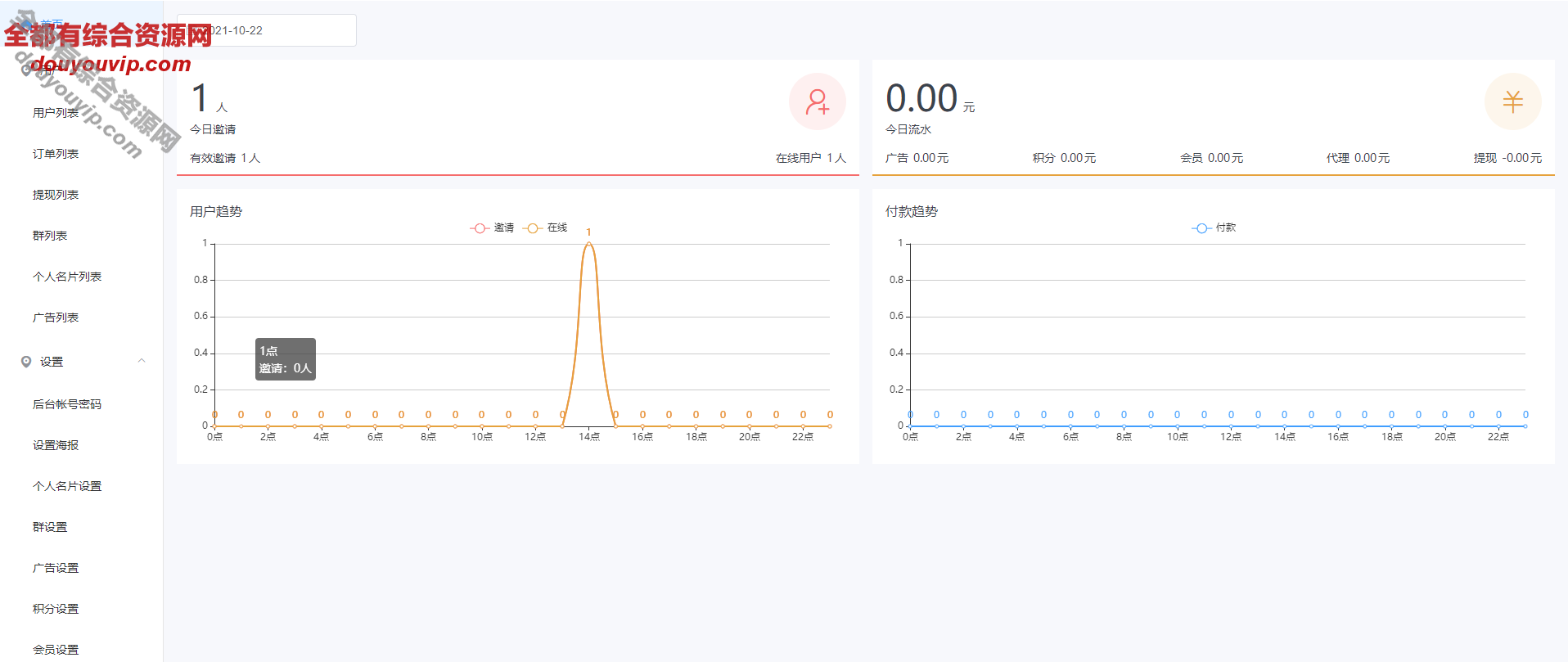Go to 群设置 page
Viewport: 1568px width, 662px height.
click(x=50, y=527)
